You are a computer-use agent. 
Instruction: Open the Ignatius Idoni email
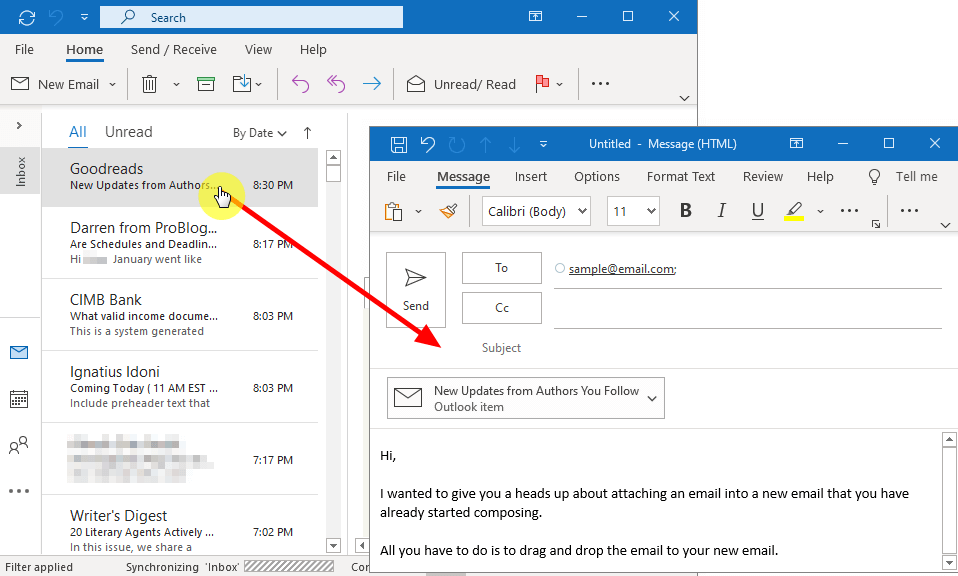[x=180, y=387]
